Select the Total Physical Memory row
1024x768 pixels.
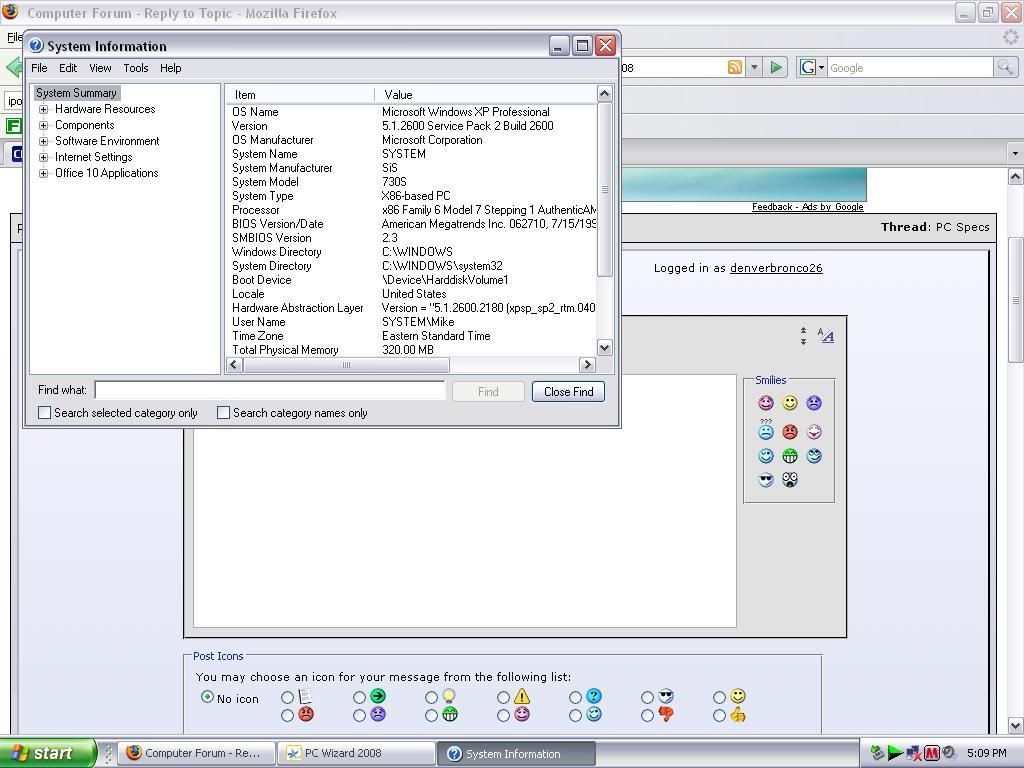point(411,350)
